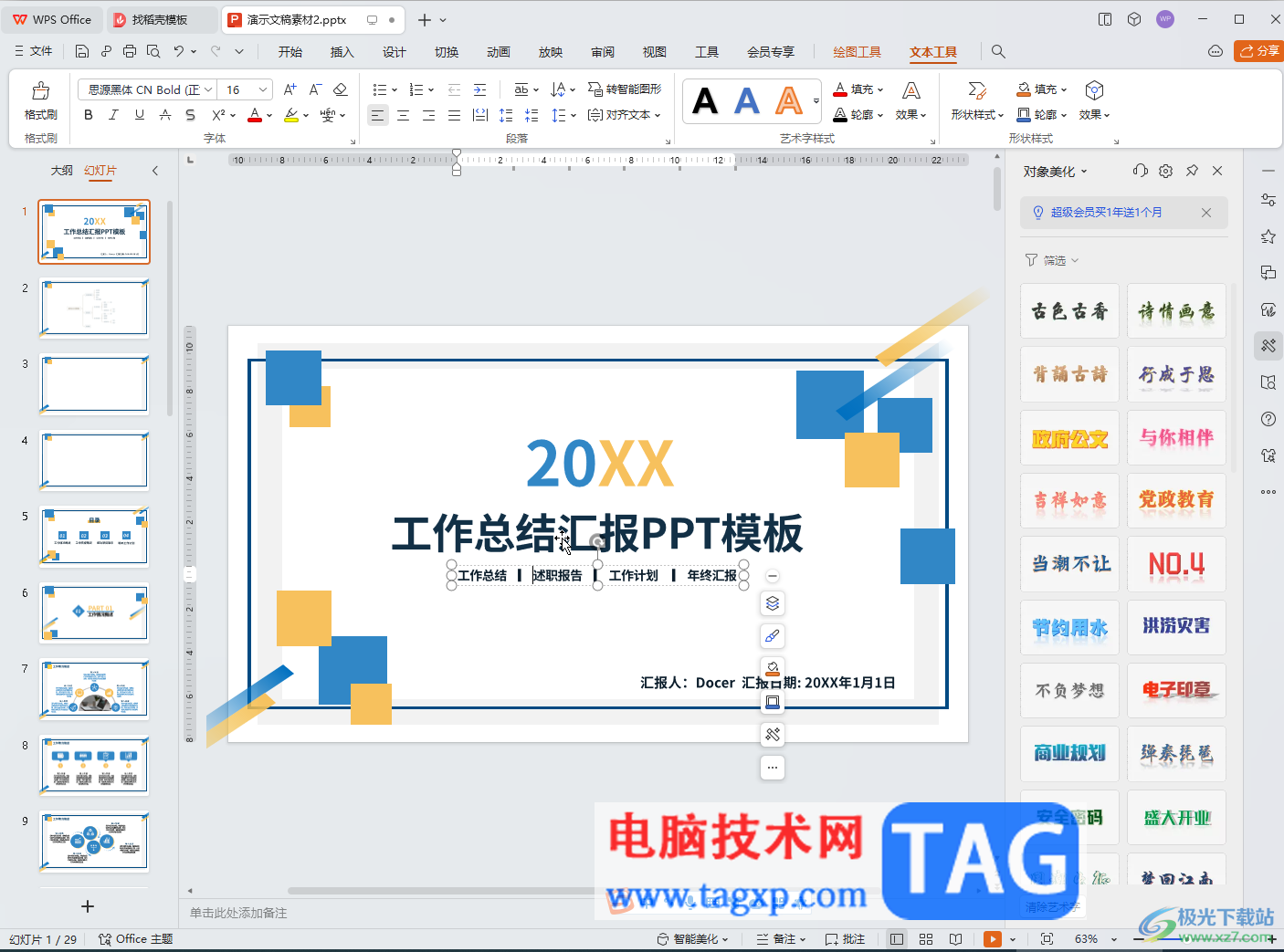The image size is (1284, 952).
Task: Click the brush icon in floating toolbar
Action: pyautogui.click(x=773, y=636)
